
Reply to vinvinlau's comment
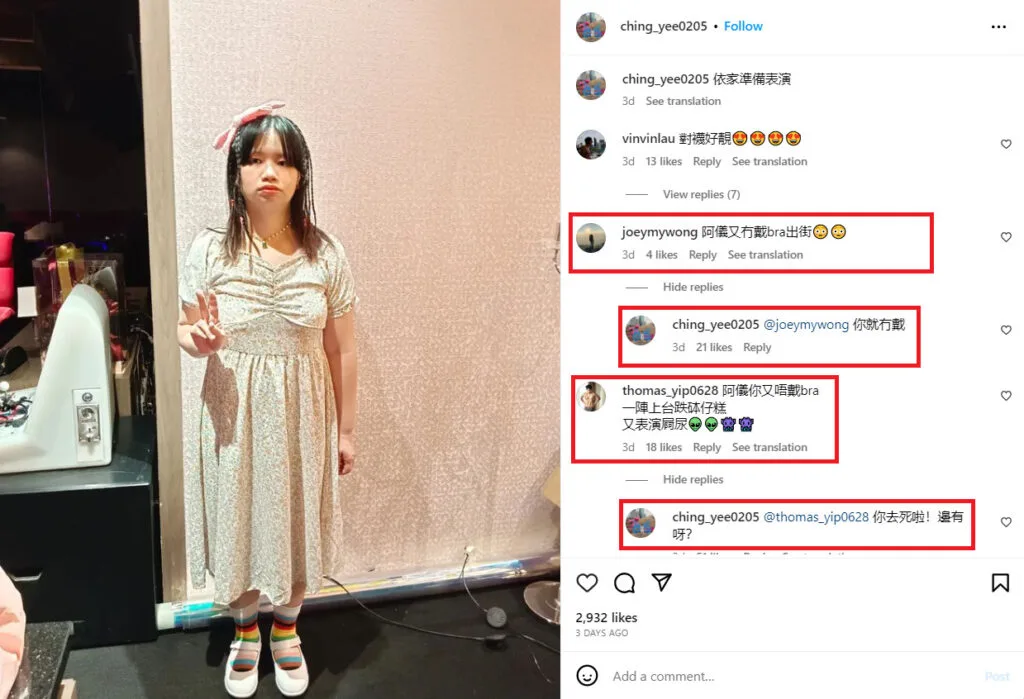click(707, 161)
